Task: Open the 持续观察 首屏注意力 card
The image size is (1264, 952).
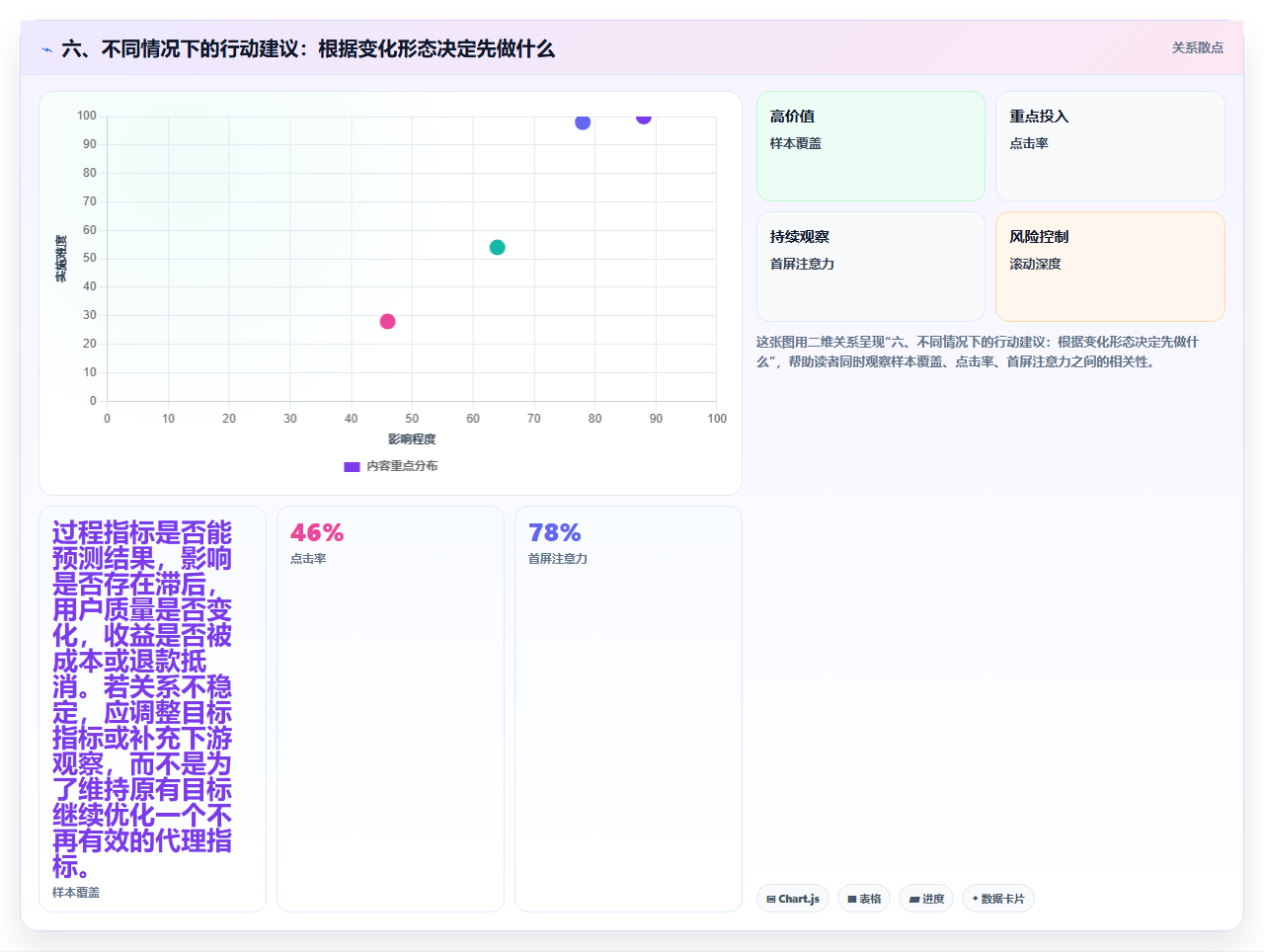Action: pyautogui.click(x=871, y=267)
